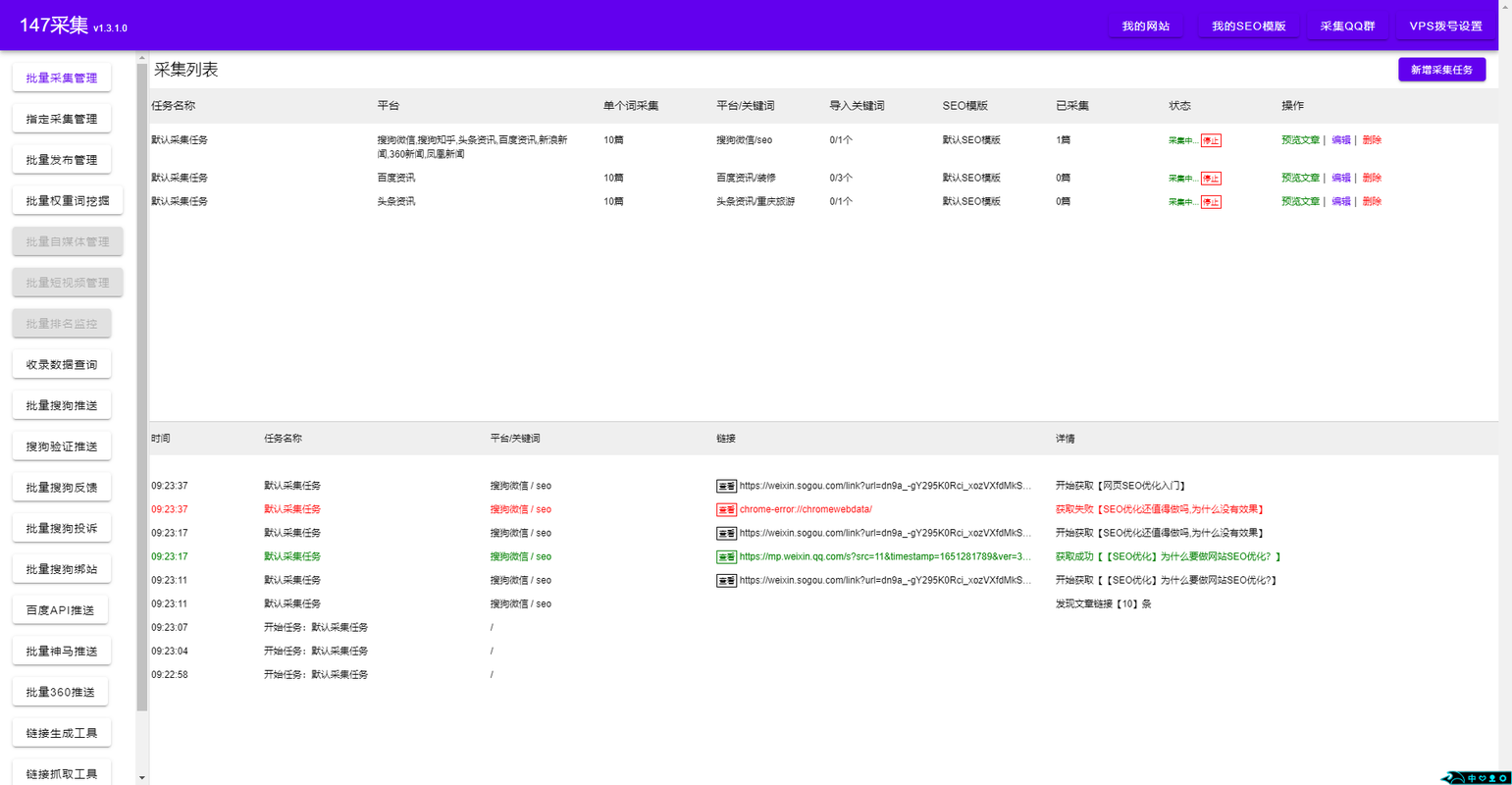The width and height of the screenshot is (1512, 785).
Task: Click the 头条资讯/重庆旅游 keyword cell
Action: click(756, 201)
